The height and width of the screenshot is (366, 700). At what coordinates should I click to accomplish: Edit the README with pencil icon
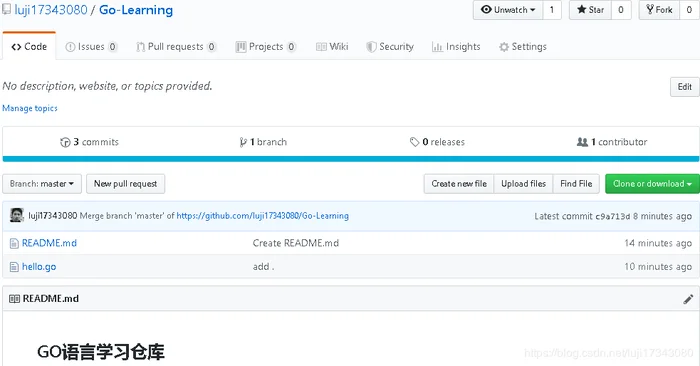click(688, 299)
